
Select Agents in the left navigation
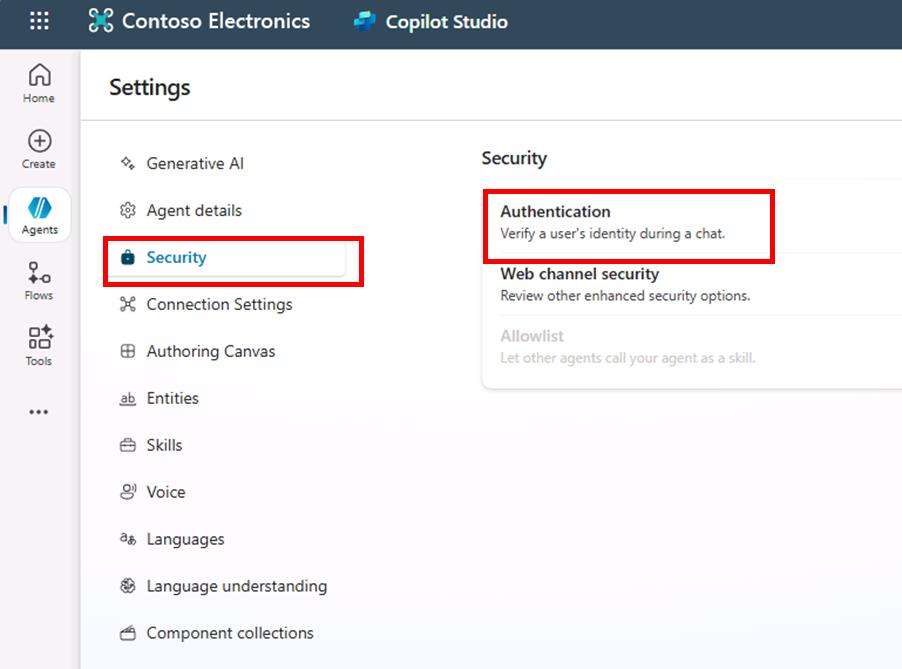40,215
